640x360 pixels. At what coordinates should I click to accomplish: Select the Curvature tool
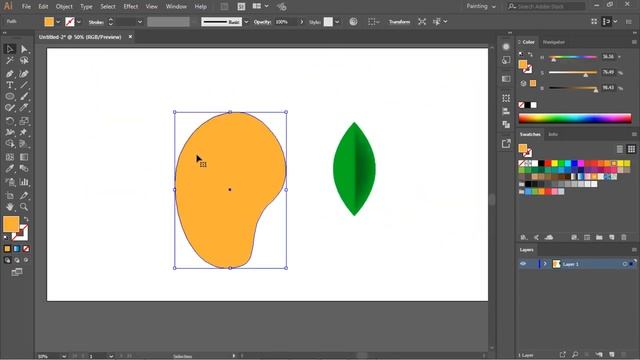click(24, 74)
